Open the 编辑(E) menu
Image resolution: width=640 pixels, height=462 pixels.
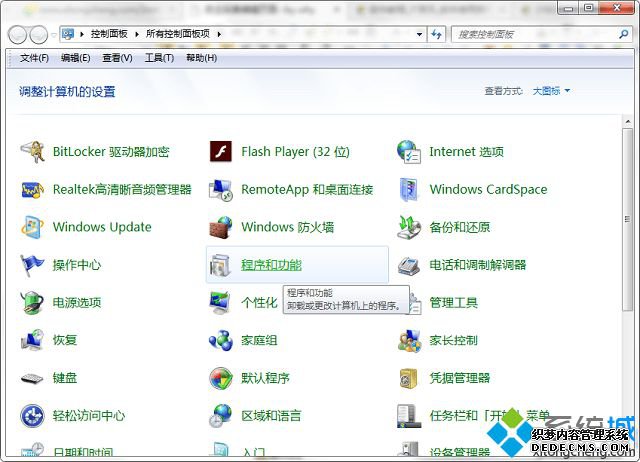click(x=76, y=58)
